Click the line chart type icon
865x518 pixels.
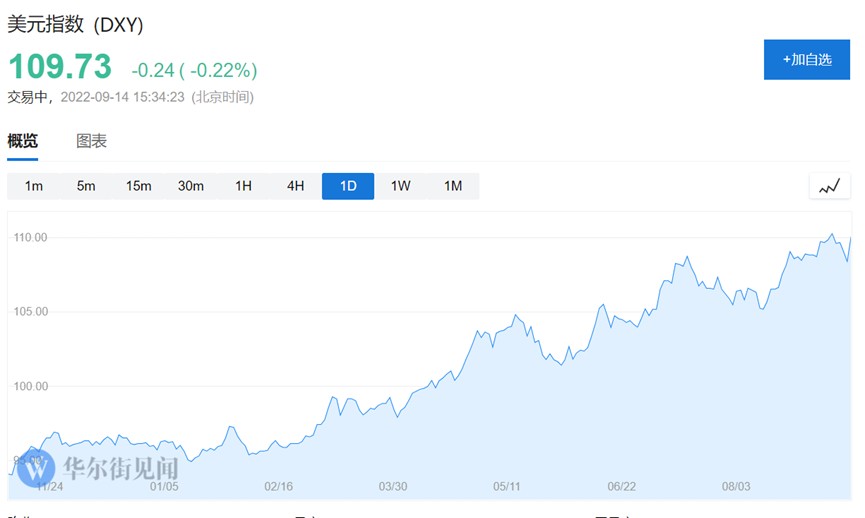tap(829, 186)
